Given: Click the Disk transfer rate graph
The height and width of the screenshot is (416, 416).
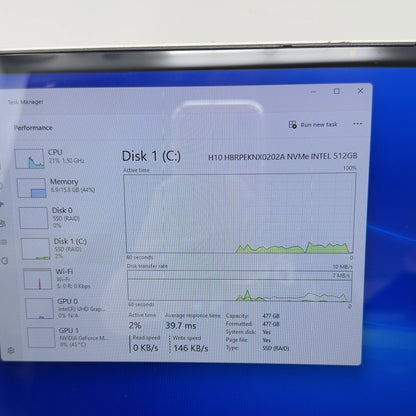Looking at the screenshot, I should pyautogui.click(x=239, y=286).
